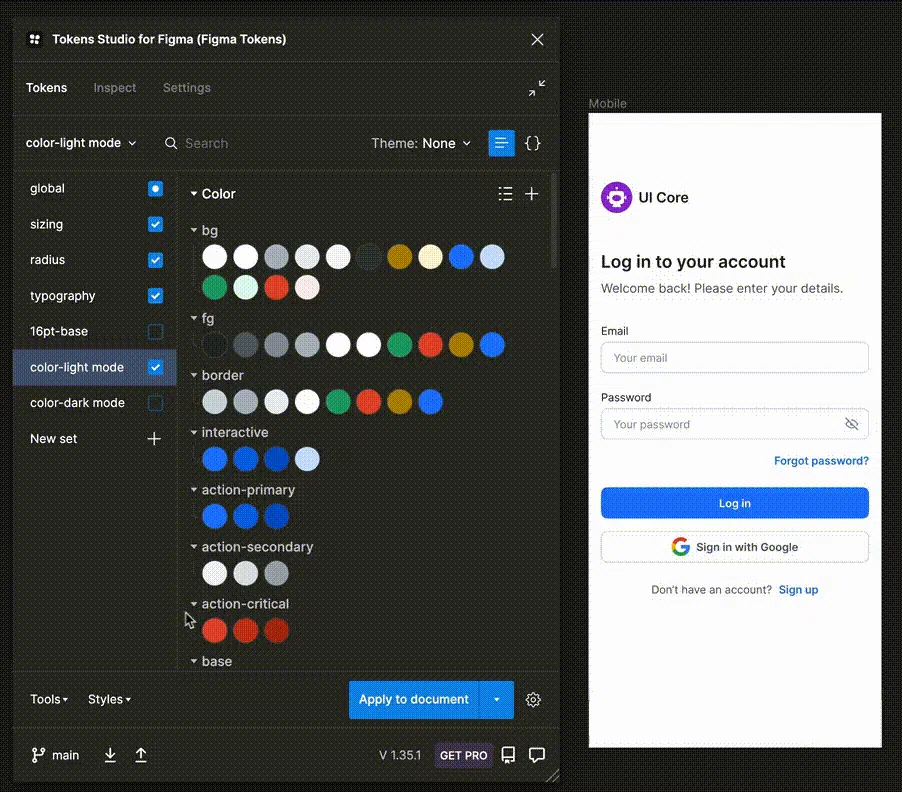Open the Apply to document options arrow

(x=496, y=699)
